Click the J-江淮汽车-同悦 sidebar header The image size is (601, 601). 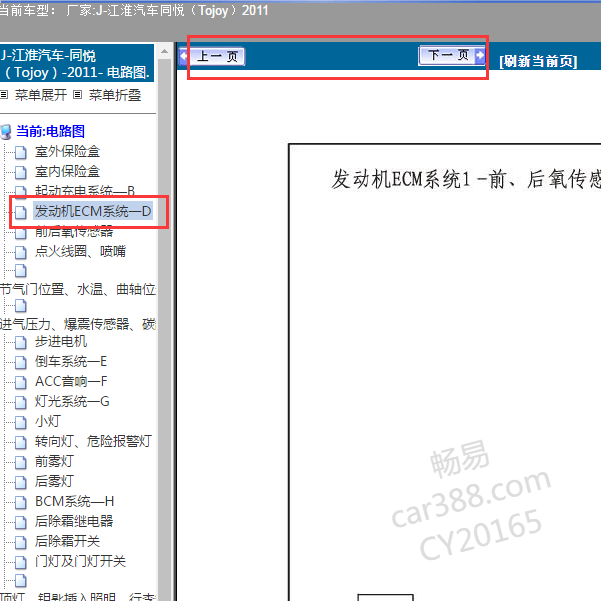tap(77, 63)
